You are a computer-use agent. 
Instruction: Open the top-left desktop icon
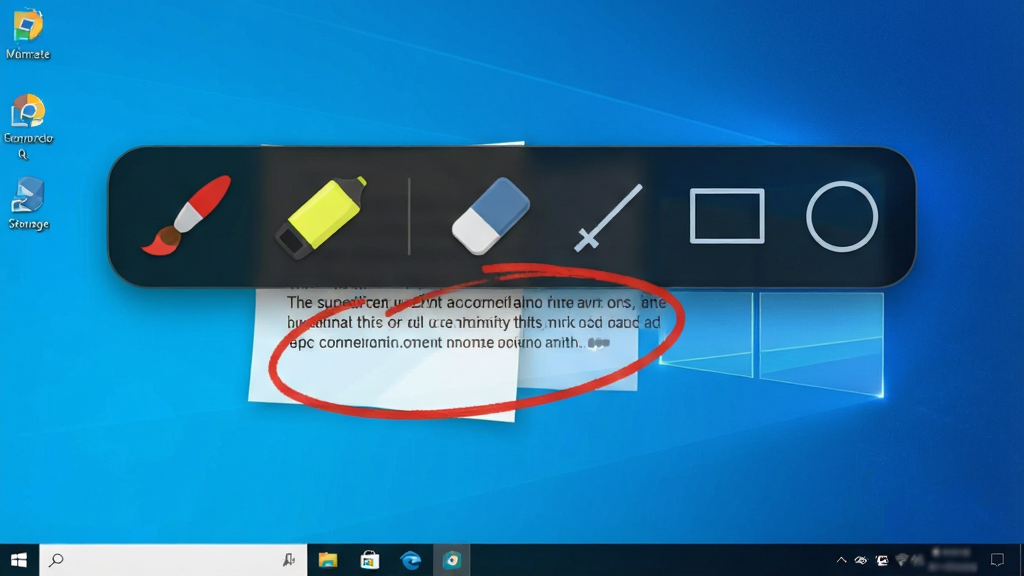tap(28, 35)
